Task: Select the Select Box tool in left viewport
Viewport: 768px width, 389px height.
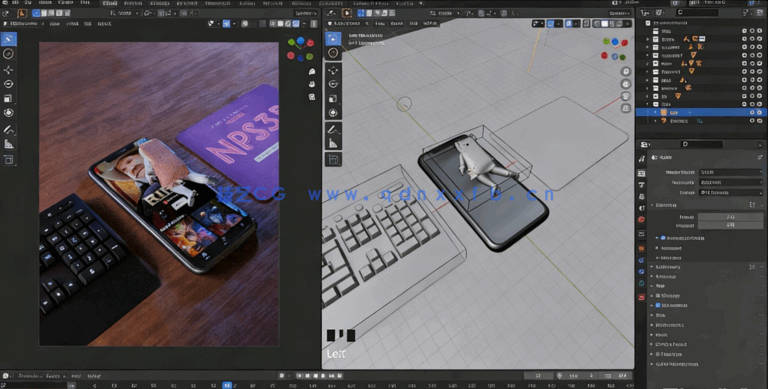Action: click(9, 39)
